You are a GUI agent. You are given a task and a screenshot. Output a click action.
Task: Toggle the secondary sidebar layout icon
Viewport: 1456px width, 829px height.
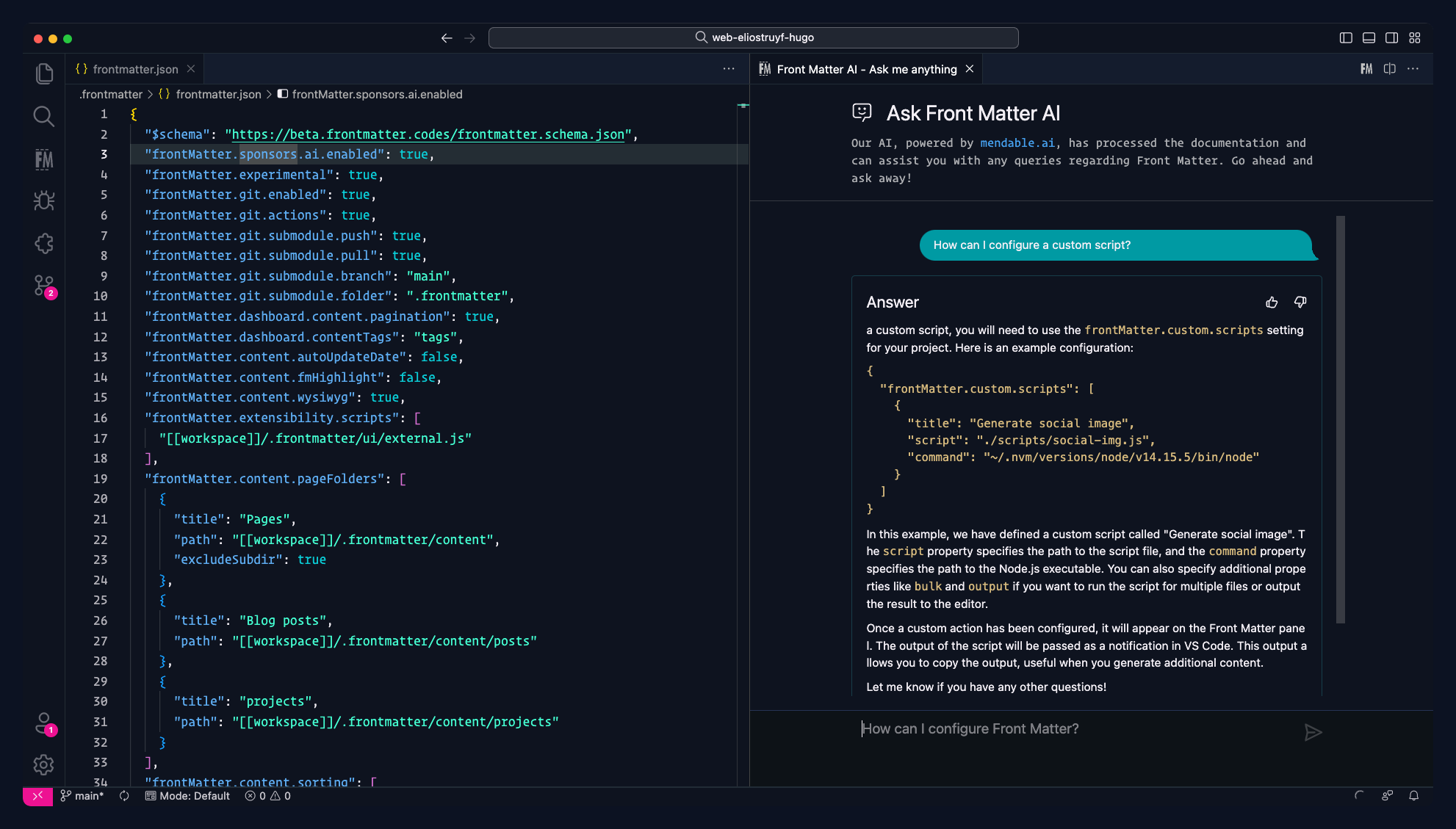point(1391,38)
